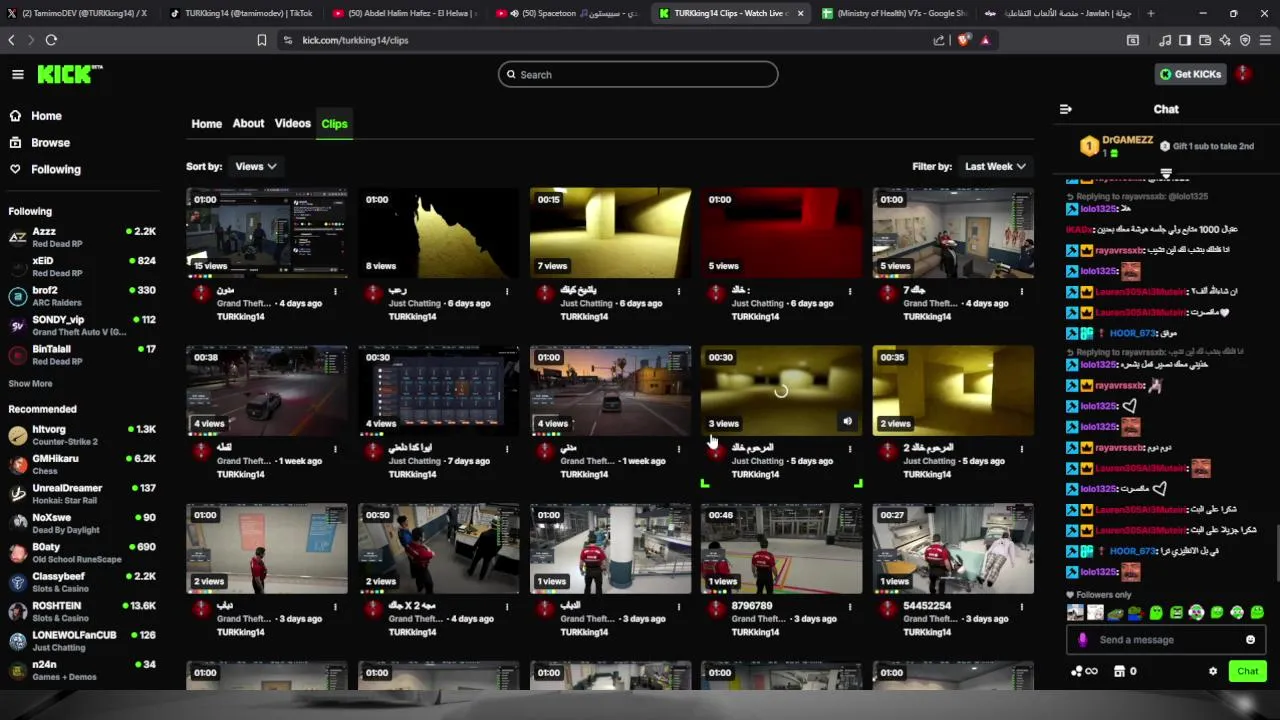
Task: Click the share icon in address bar
Action: pos(939,40)
